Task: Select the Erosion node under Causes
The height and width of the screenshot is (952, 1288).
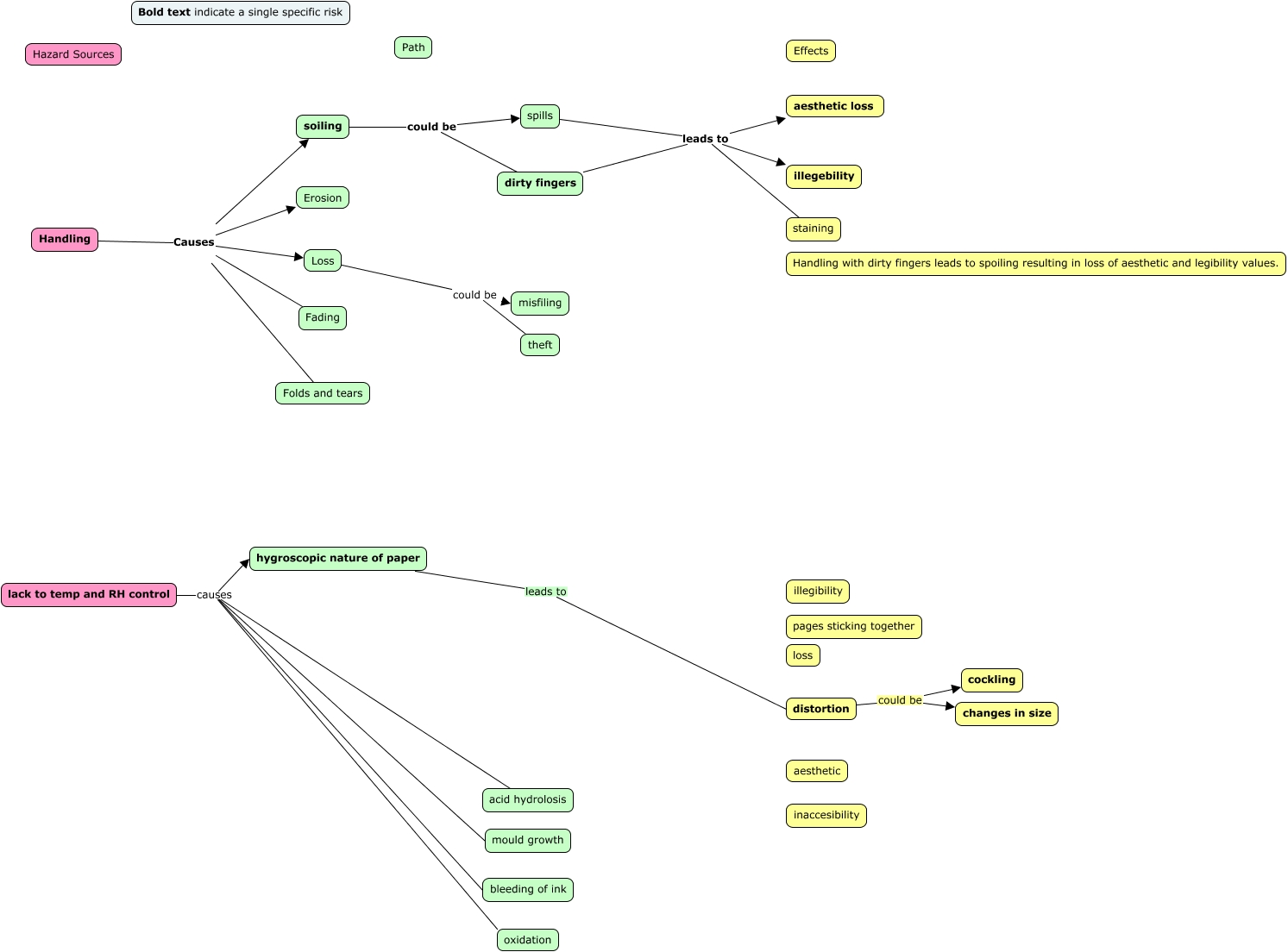Action: (322, 197)
